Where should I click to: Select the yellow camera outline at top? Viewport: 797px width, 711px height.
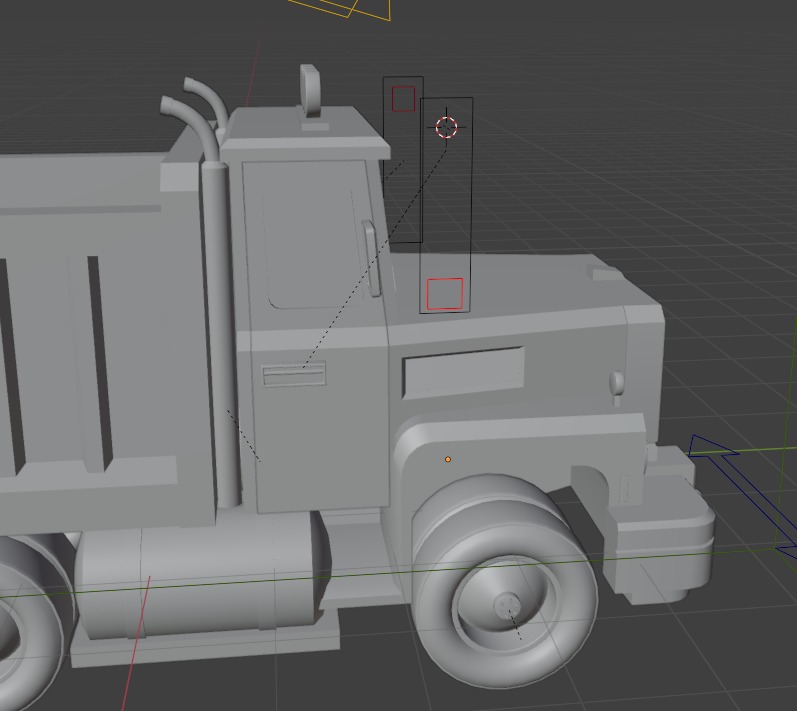341,9
